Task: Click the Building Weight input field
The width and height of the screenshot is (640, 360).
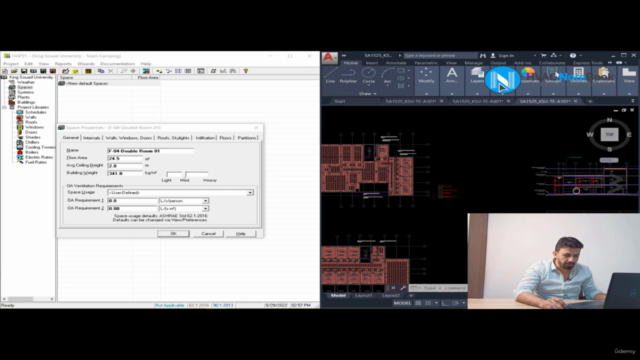Action: (x=125, y=173)
